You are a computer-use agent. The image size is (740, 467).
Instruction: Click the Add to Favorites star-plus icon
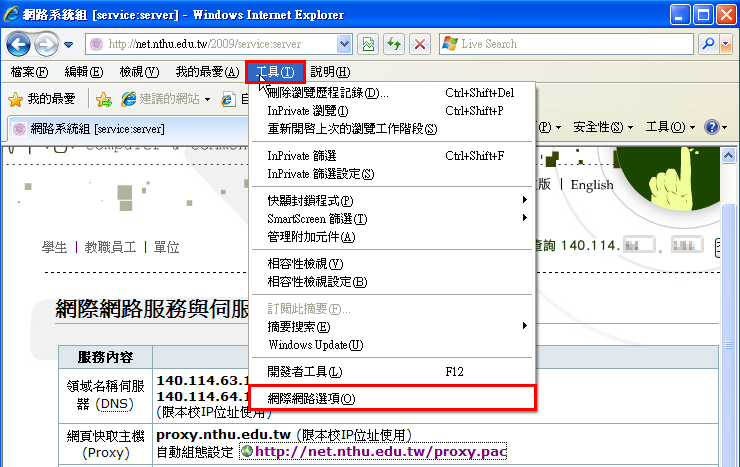click(x=104, y=99)
